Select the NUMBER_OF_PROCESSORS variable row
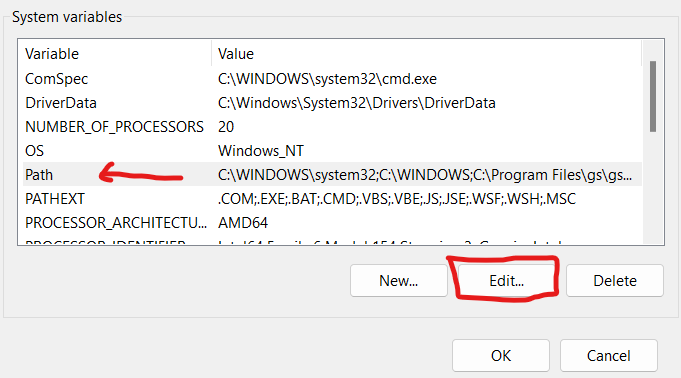The width and height of the screenshot is (681, 378). tap(332, 127)
